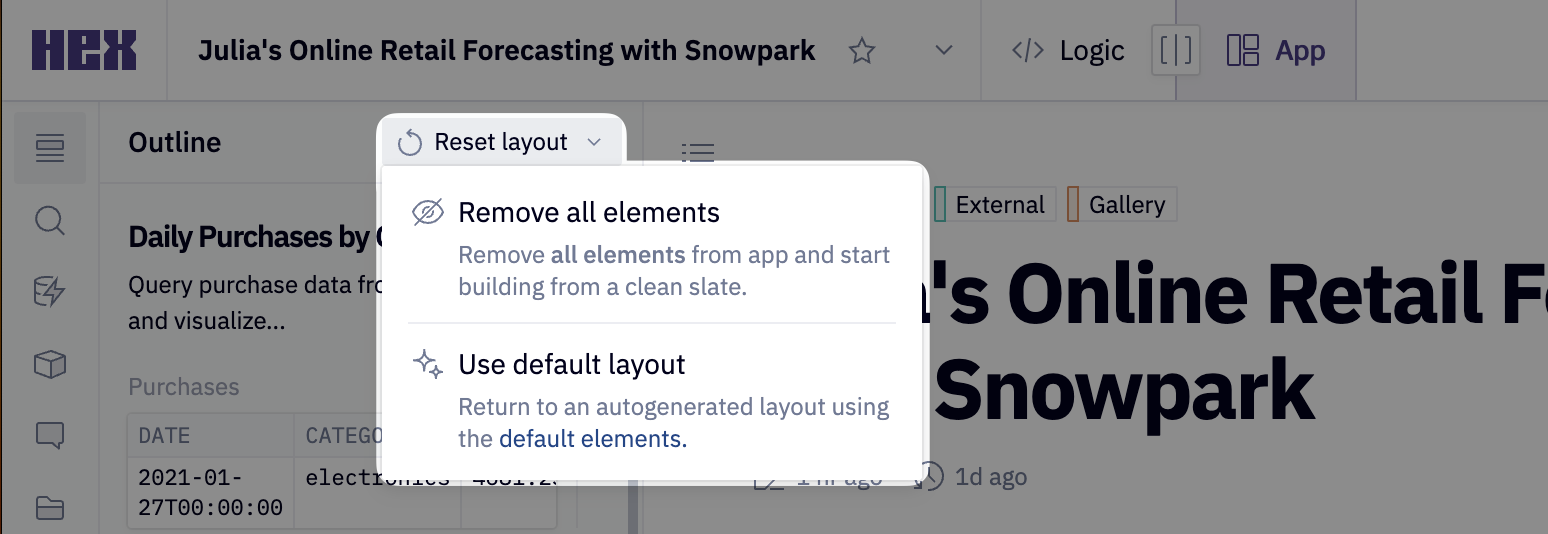
Task: Choose Remove all elements from the menu
Action: click(588, 213)
